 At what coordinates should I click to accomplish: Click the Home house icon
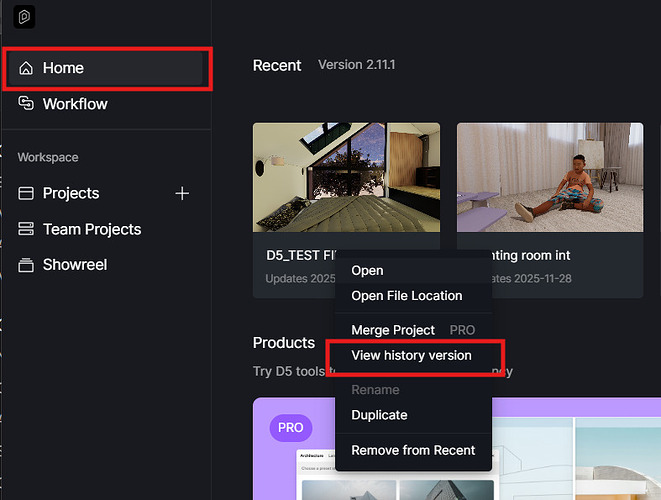click(x=27, y=68)
